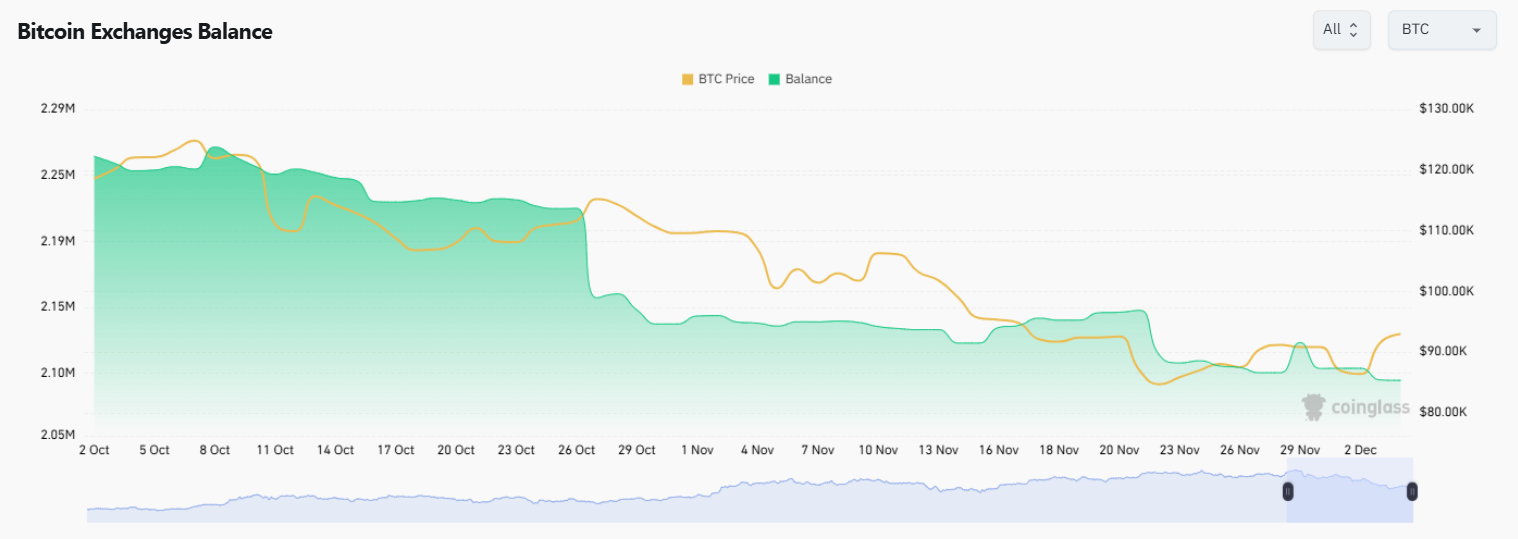1518x539 pixels.
Task: Click the coinglass watermark text
Action: click(x=1370, y=407)
